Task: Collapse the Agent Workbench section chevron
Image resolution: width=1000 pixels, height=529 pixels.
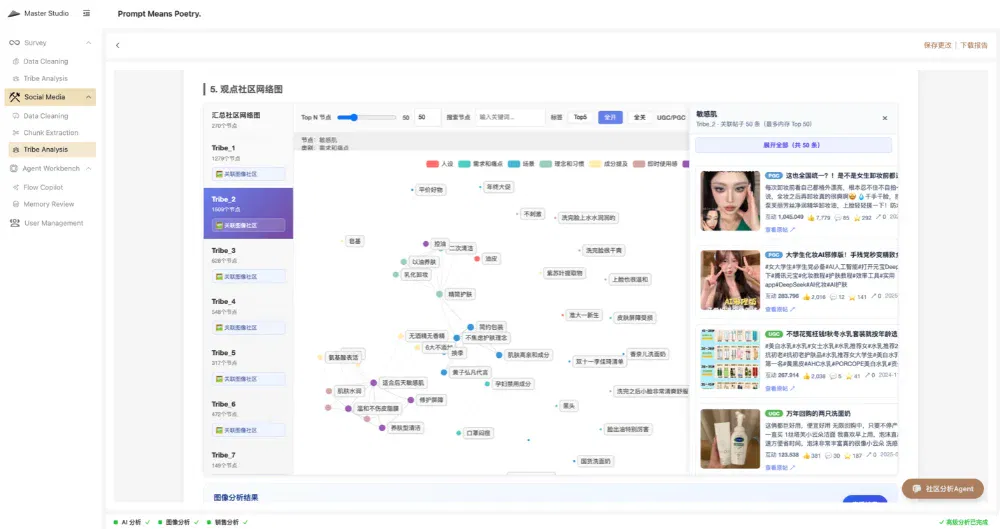Action: [x=88, y=168]
